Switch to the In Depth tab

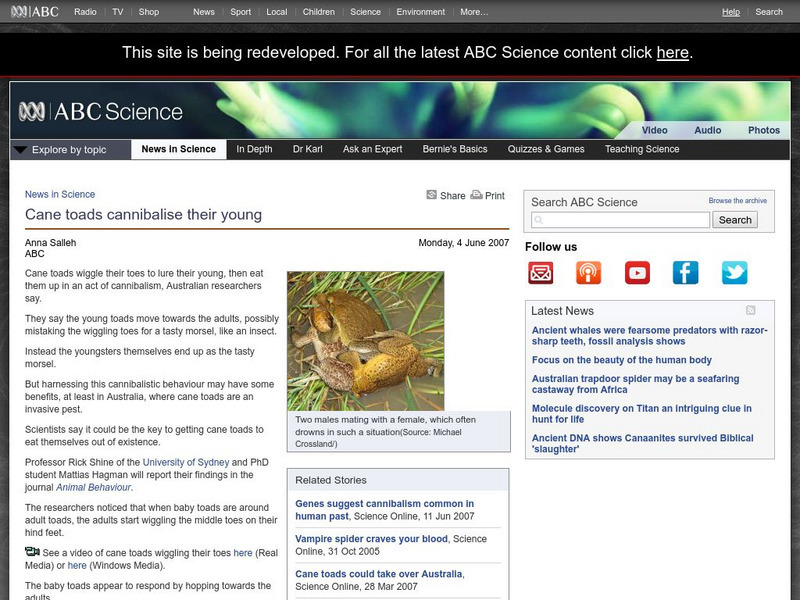point(254,150)
